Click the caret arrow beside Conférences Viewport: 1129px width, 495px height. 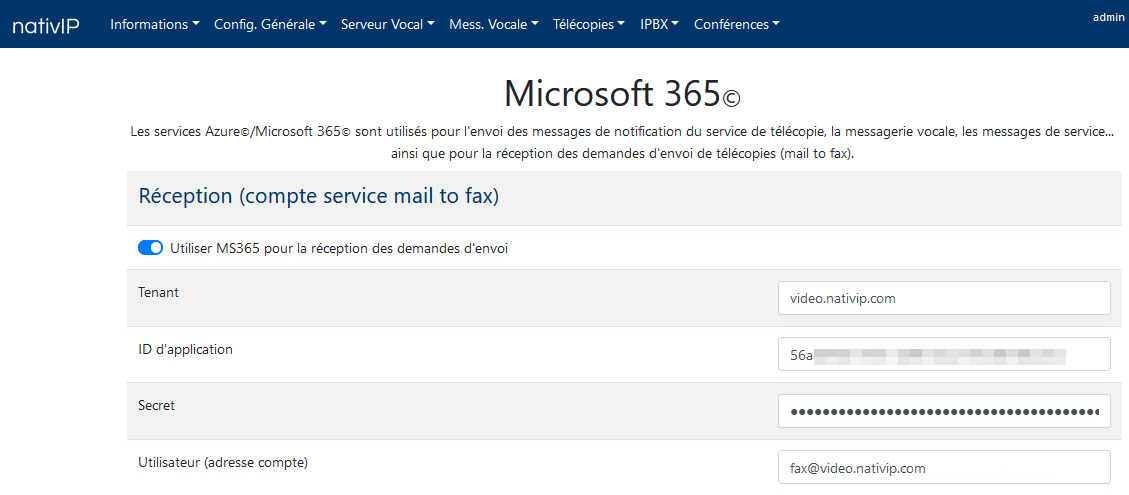[x=775, y=24]
